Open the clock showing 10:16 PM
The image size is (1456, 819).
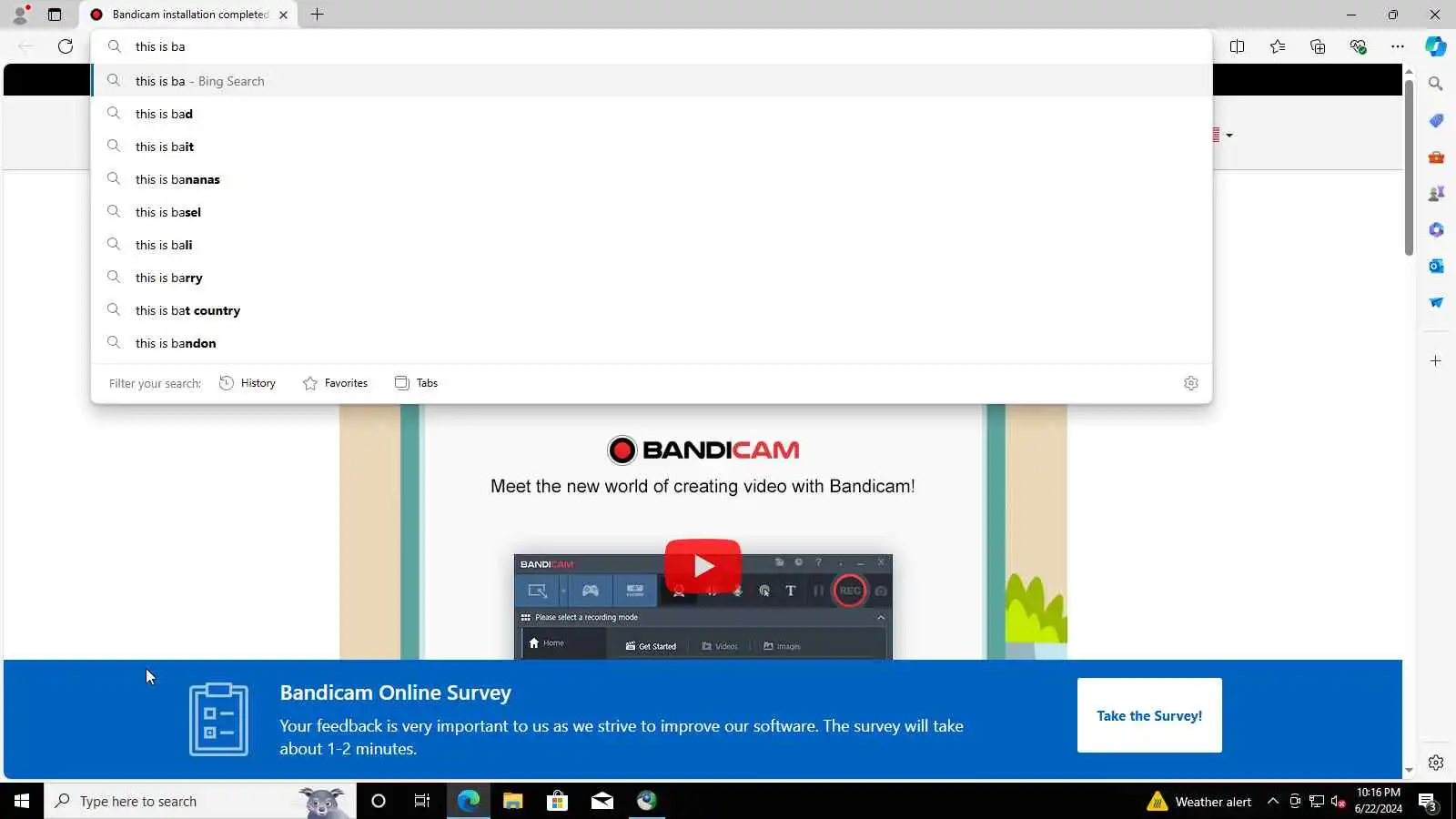coord(1379,801)
